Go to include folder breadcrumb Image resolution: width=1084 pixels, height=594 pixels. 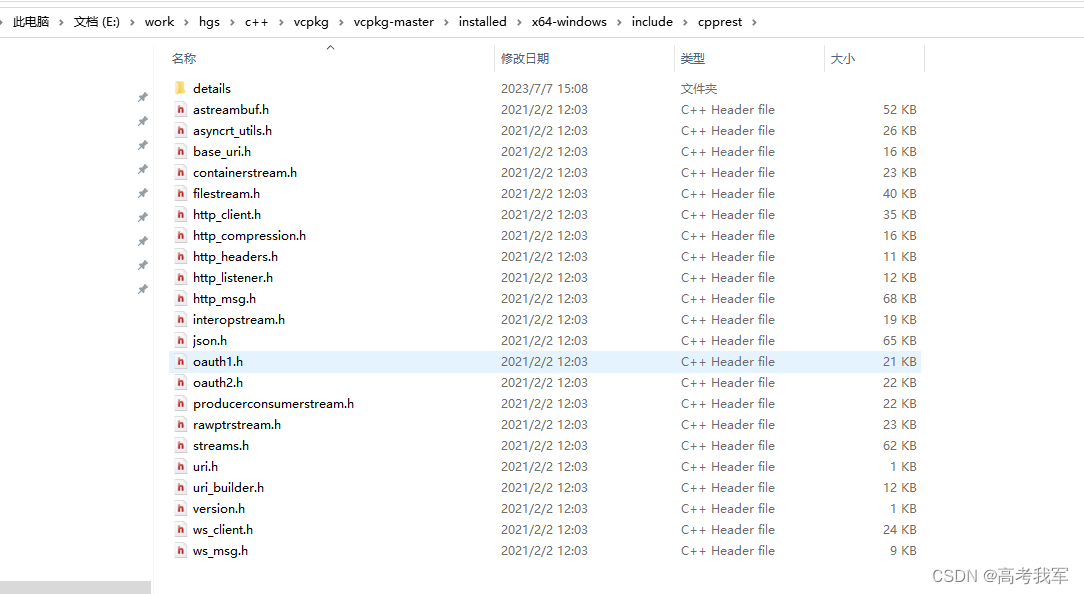pos(652,22)
